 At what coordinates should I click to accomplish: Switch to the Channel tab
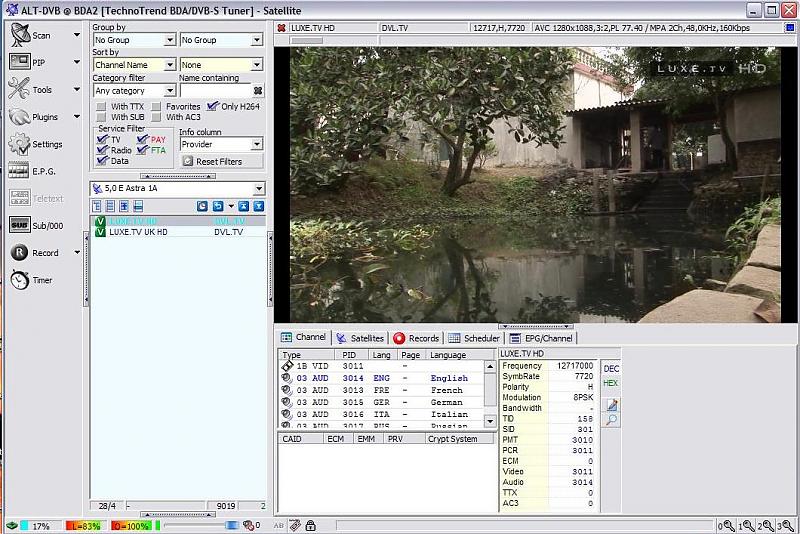click(x=304, y=337)
